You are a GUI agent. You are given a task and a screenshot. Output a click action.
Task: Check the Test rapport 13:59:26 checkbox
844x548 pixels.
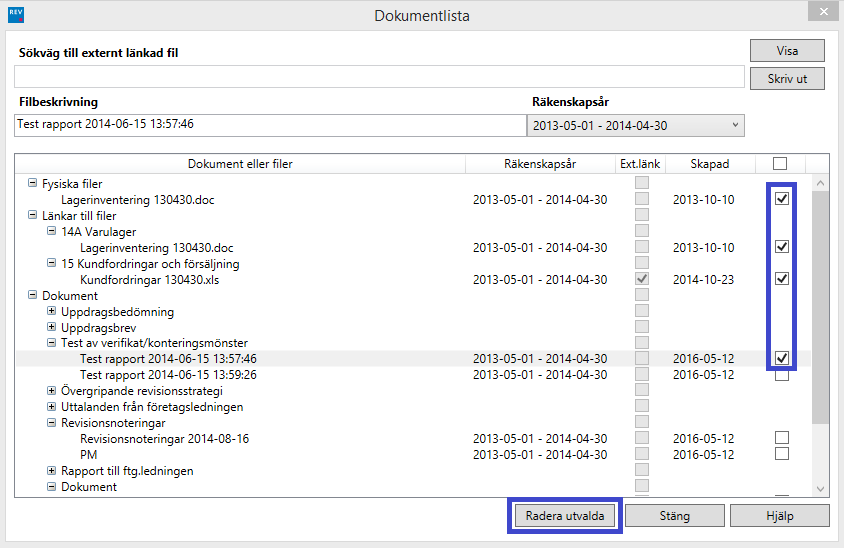(x=782, y=375)
